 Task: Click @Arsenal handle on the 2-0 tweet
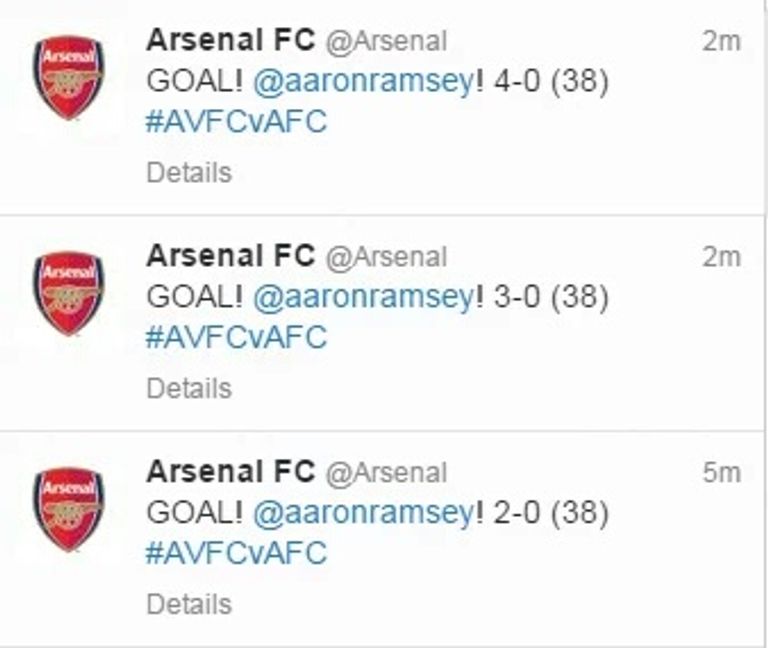pos(387,472)
